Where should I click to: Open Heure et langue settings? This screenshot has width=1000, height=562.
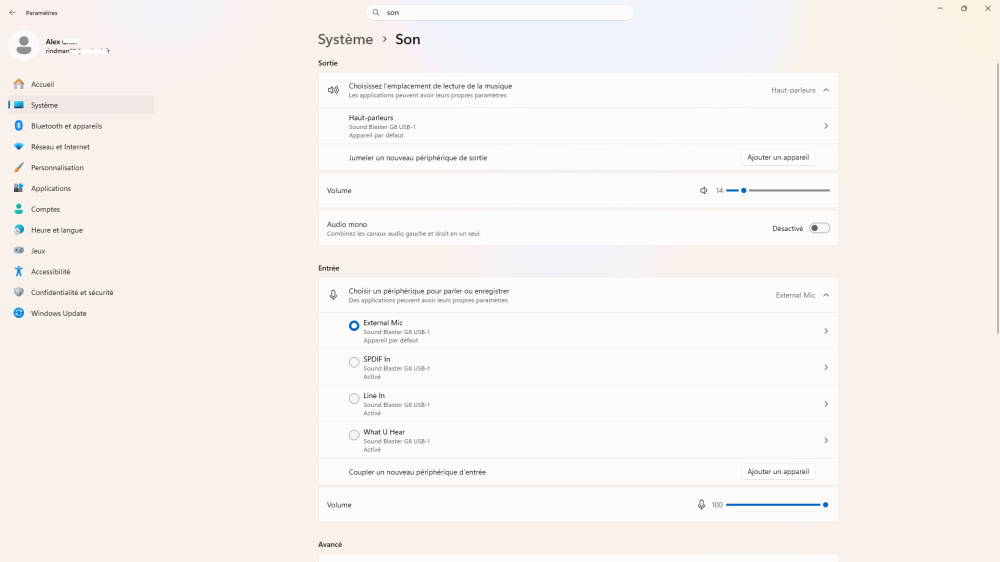[x=81, y=230]
